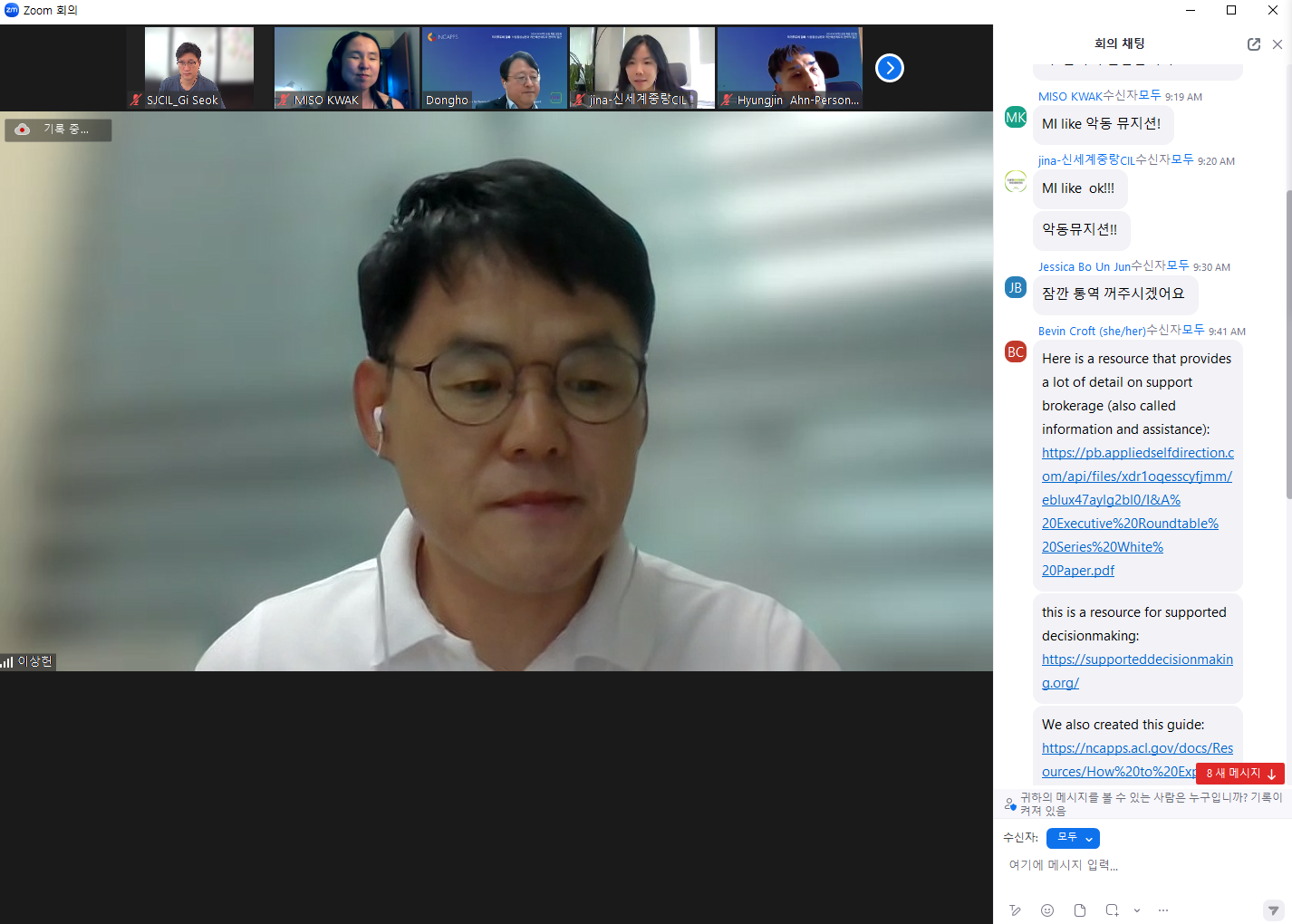Open the appliedselfdirection PDF link
Image resolution: width=1292 pixels, height=924 pixels.
tap(1137, 511)
